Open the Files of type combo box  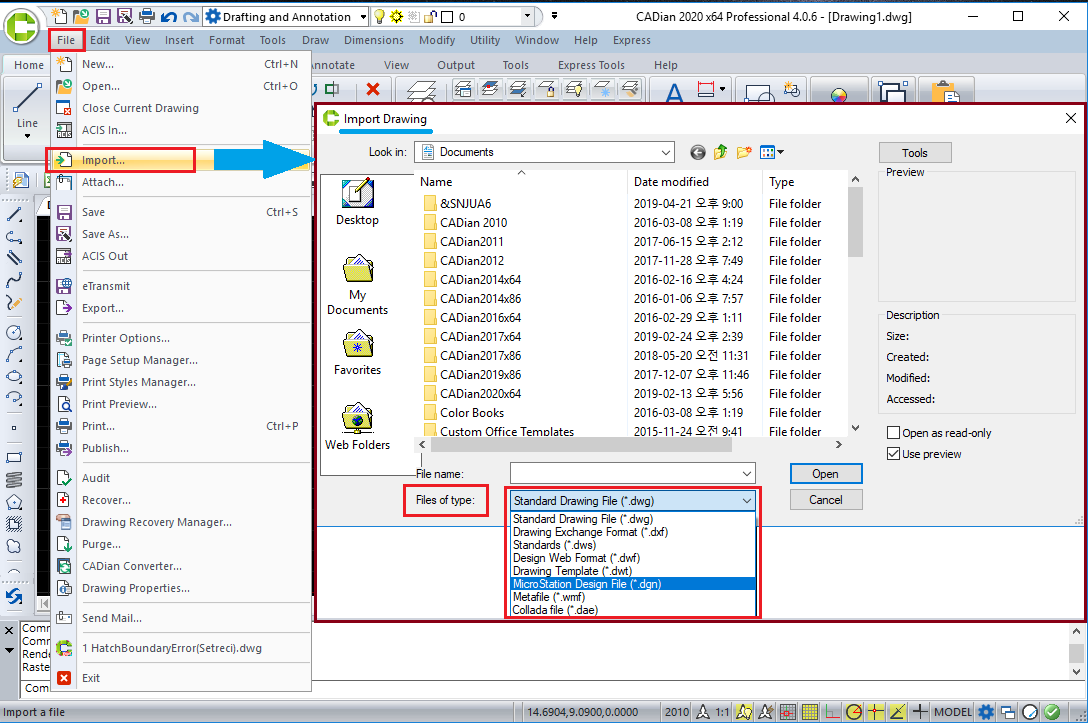(x=633, y=500)
